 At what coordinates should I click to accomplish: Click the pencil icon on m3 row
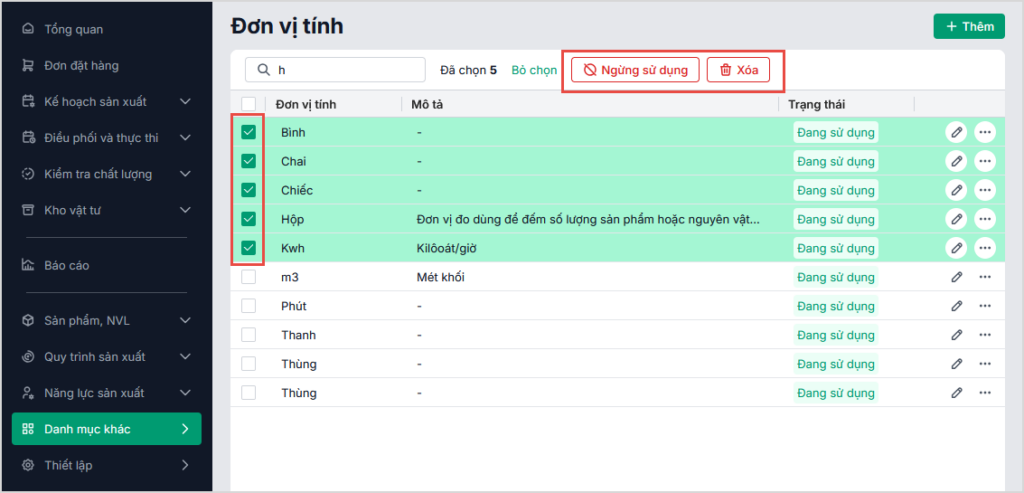coord(956,277)
